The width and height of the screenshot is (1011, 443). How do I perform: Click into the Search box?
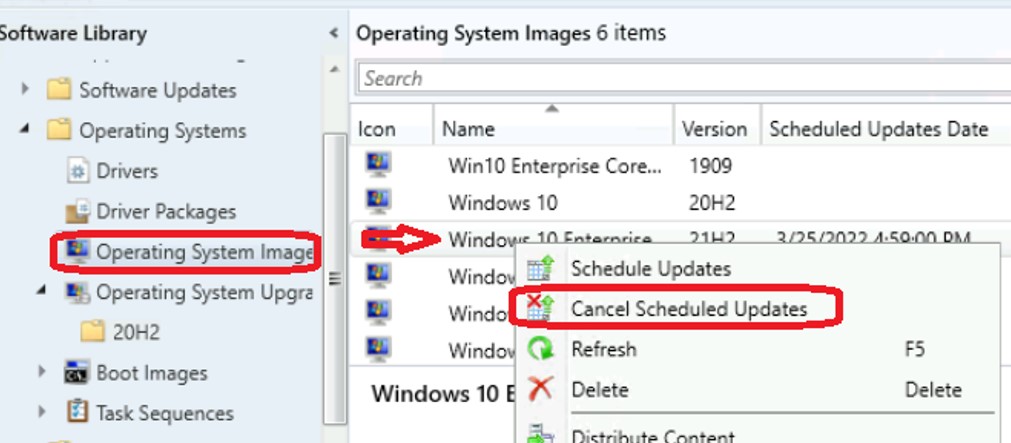(x=683, y=79)
